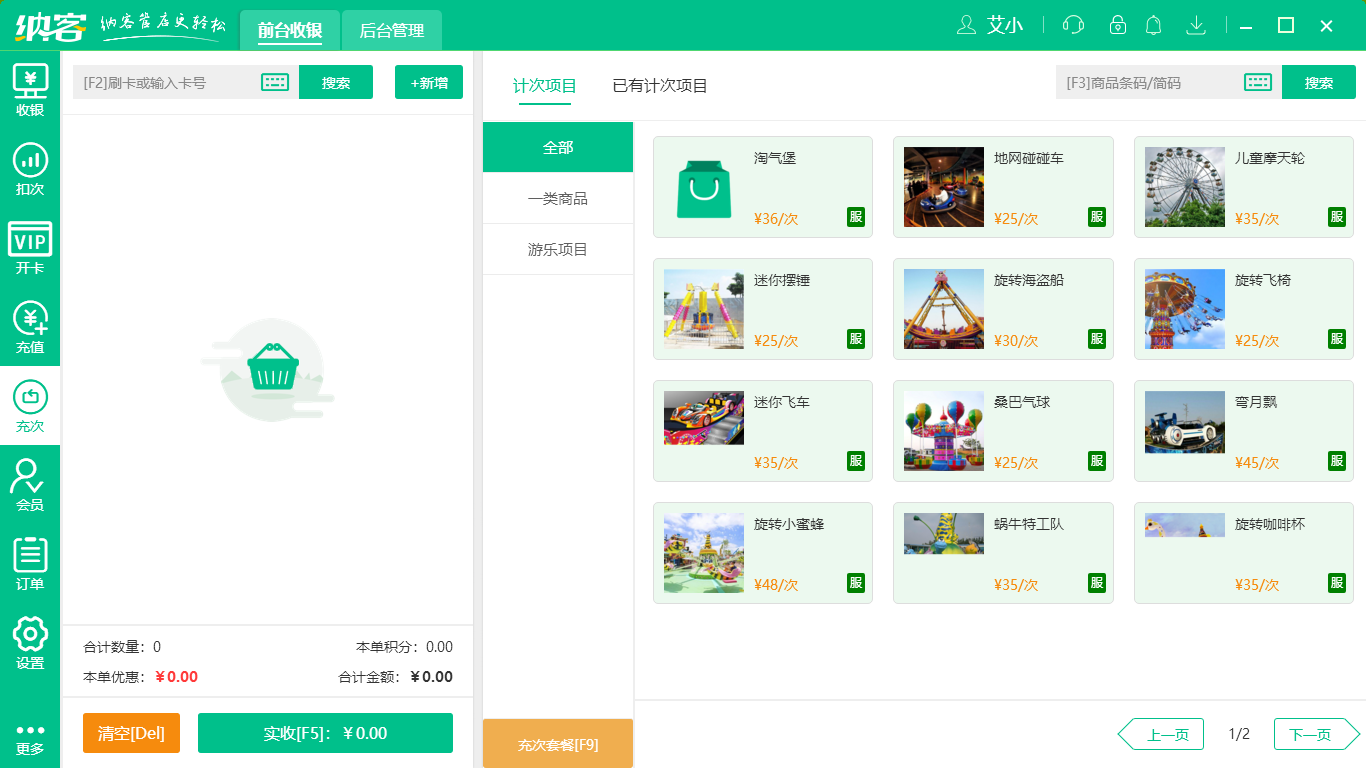Click the headset customer-service icon
Screen dimensions: 1366x768
pos(1072,25)
